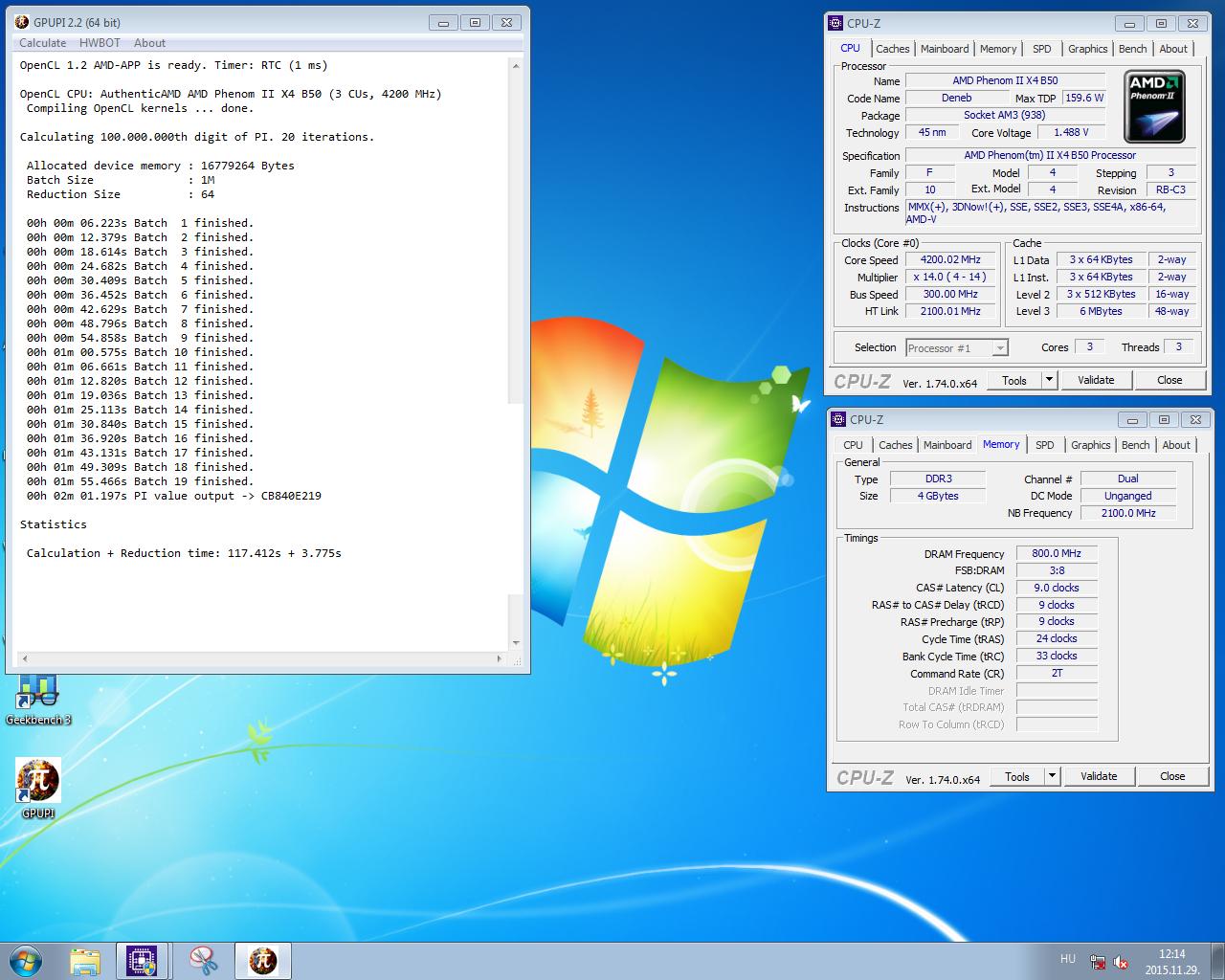1225x980 pixels.
Task: Open the Calculate menu in GPUPI
Action: click(x=43, y=43)
